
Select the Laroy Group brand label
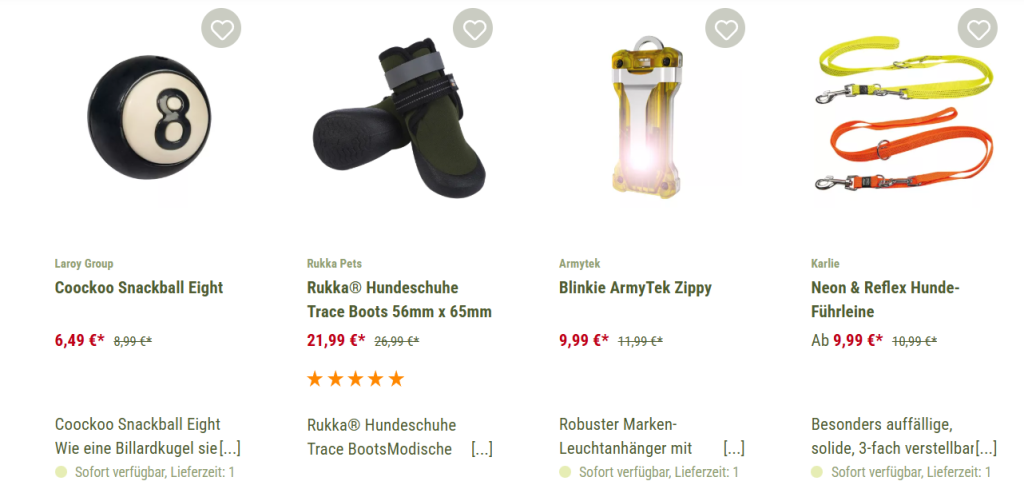[84, 264]
